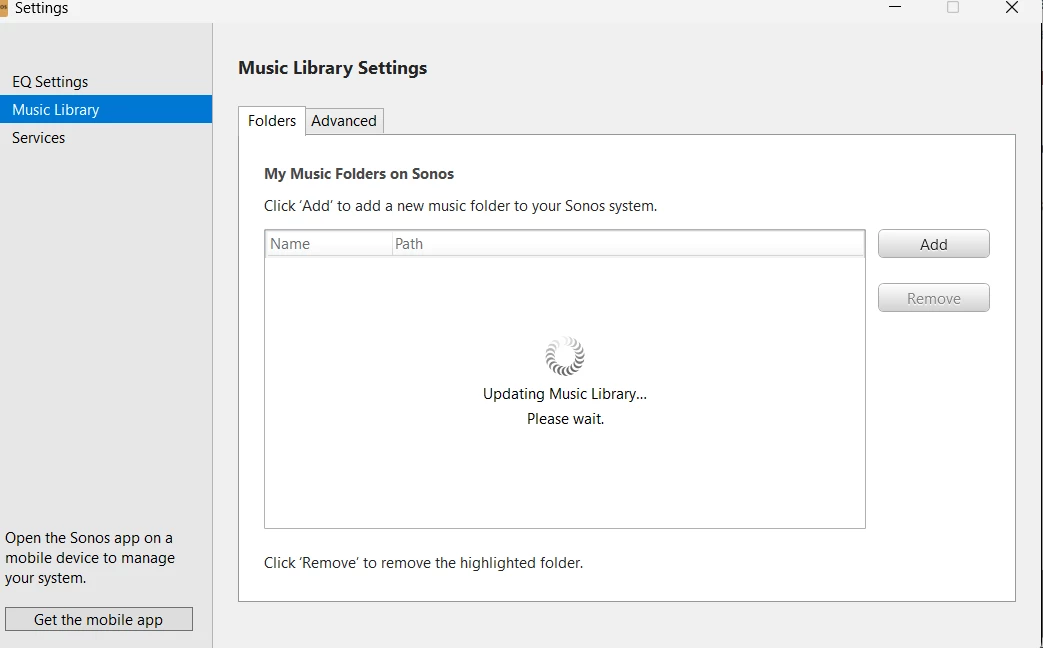Switch to the Folders tab

click(272, 120)
